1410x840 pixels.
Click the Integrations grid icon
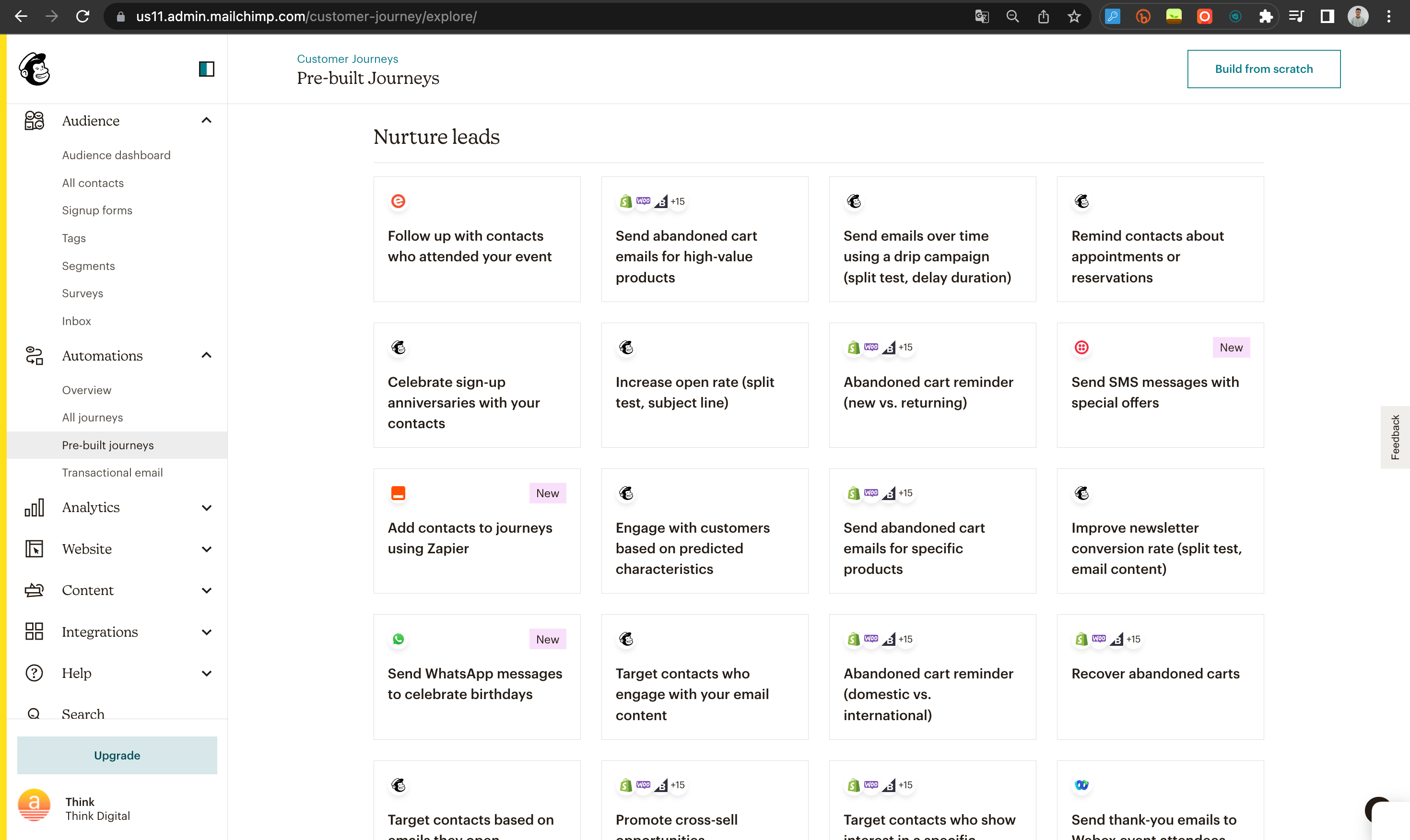click(34, 632)
